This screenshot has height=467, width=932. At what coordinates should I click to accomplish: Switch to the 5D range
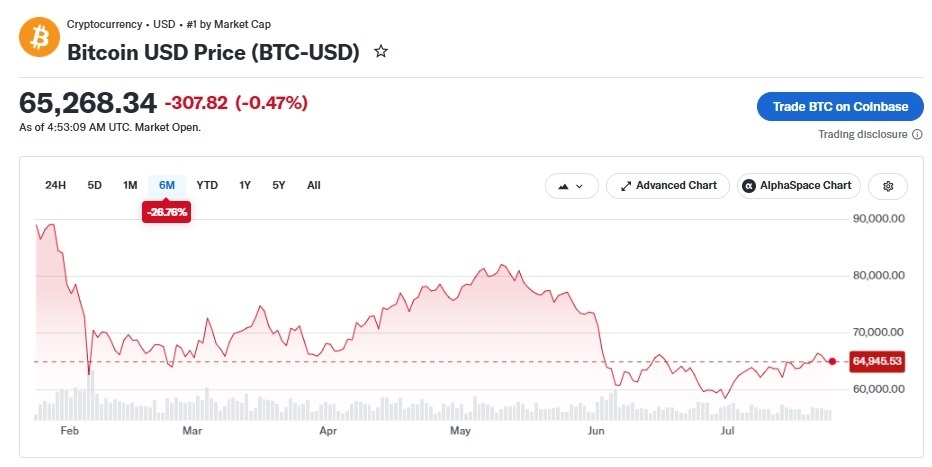(x=95, y=185)
